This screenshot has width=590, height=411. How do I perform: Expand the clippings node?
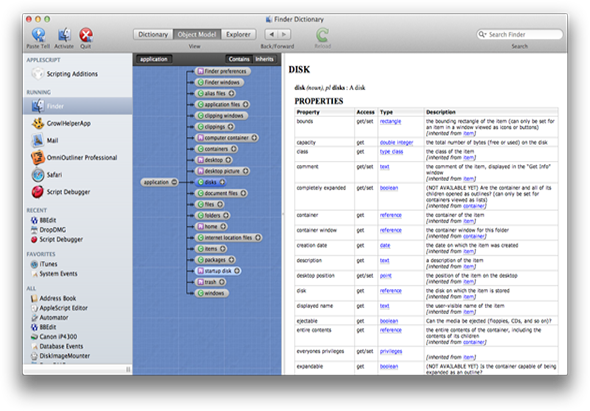coord(230,127)
